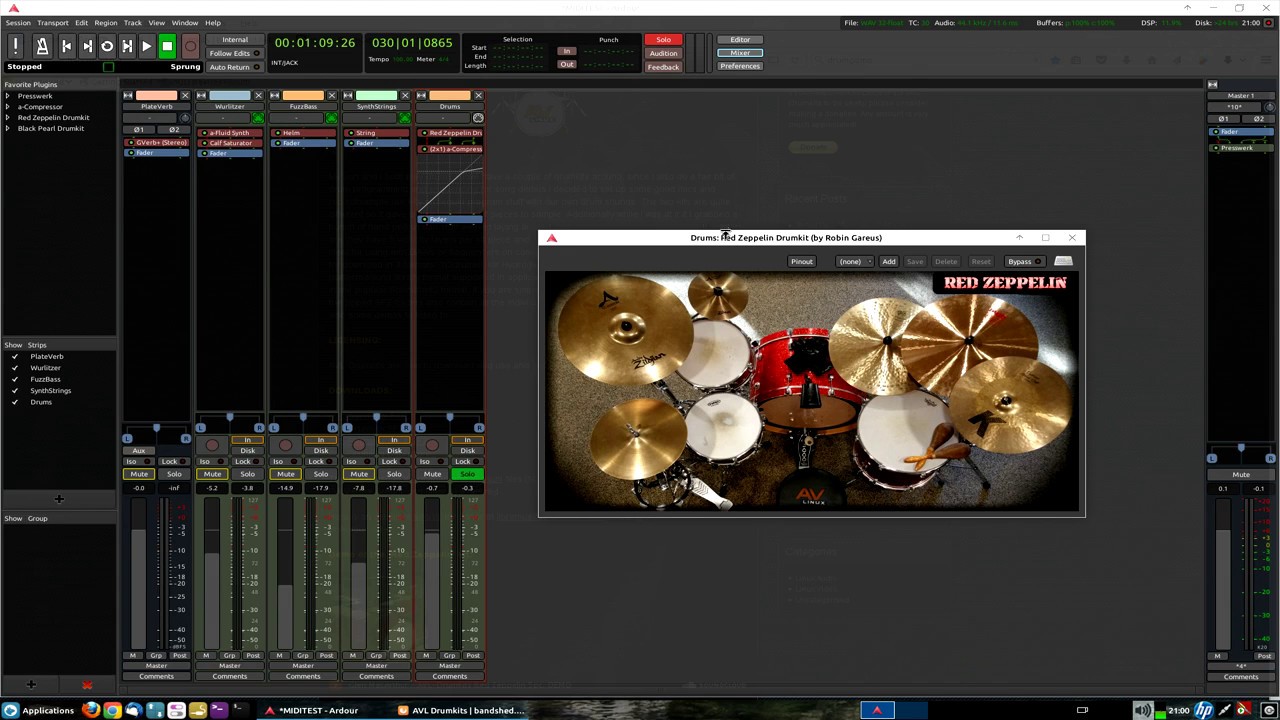Uncheck SynthStrings strip visibility
The image size is (1280, 720).
coord(14,391)
